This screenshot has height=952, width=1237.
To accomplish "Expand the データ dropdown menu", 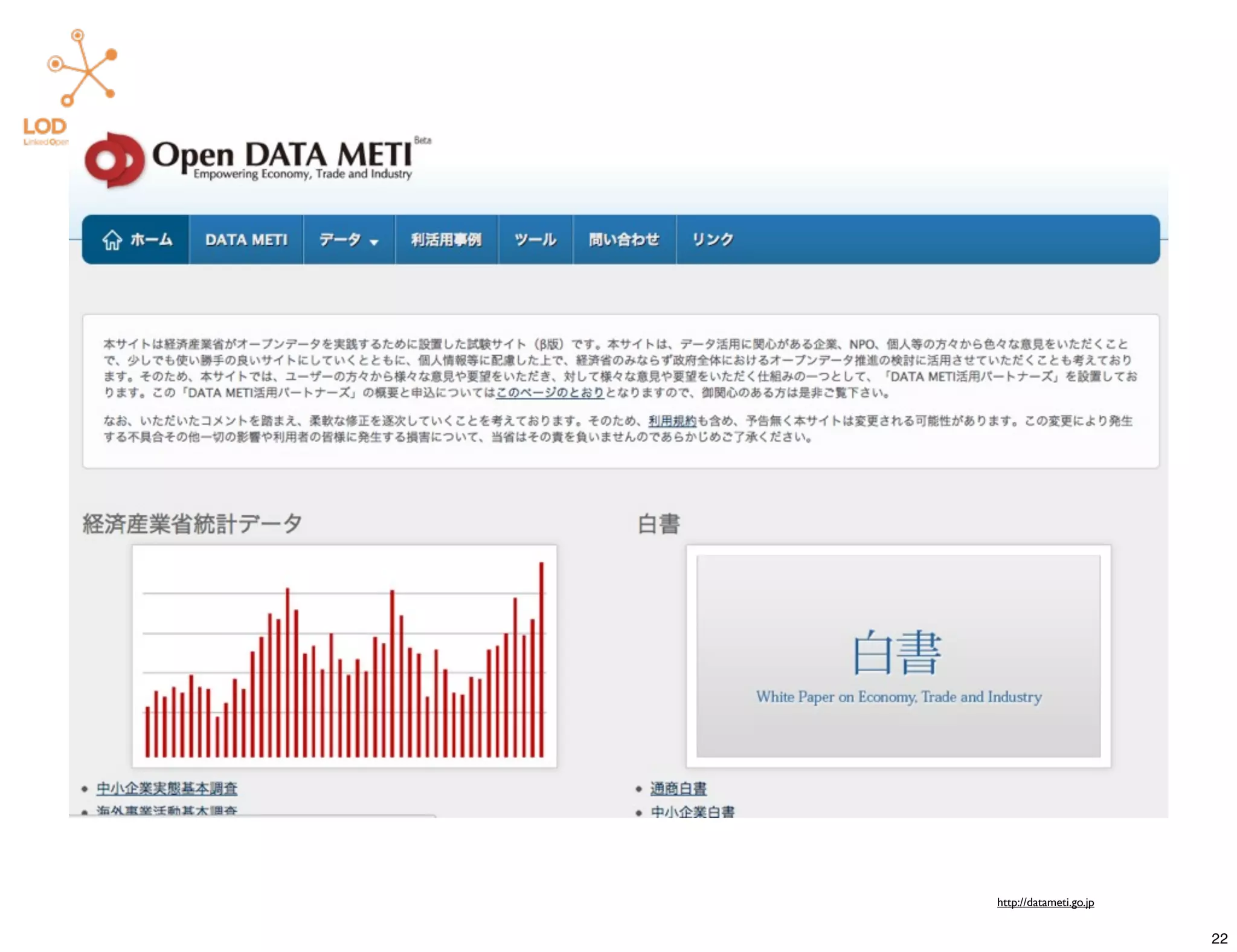I will pyautogui.click(x=349, y=240).
